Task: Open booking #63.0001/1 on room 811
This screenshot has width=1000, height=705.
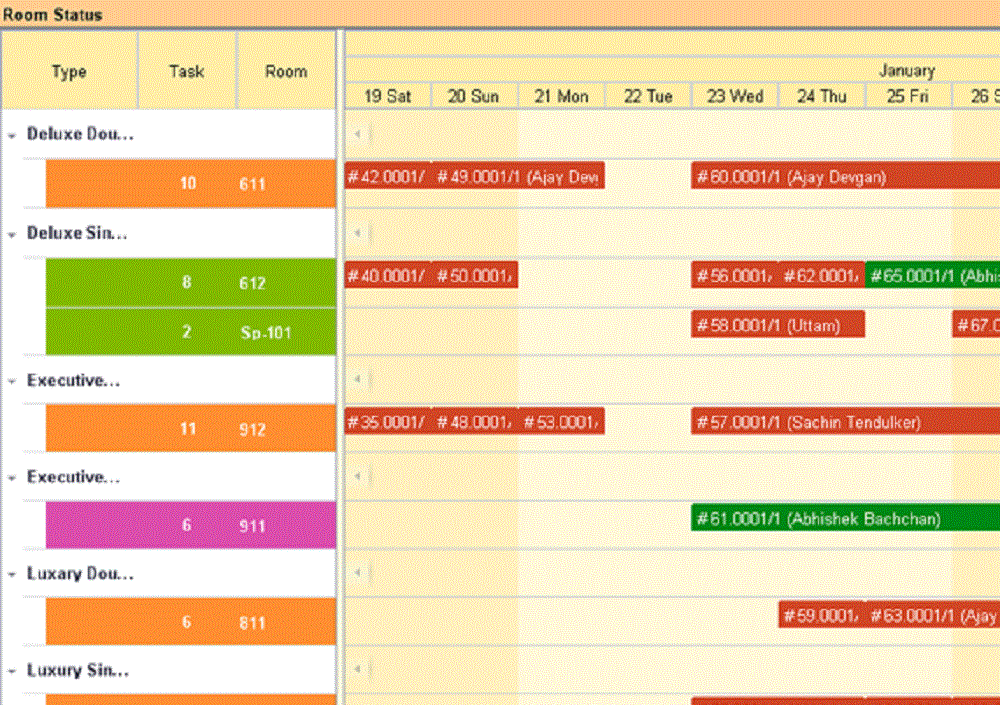Action: [x=933, y=615]
